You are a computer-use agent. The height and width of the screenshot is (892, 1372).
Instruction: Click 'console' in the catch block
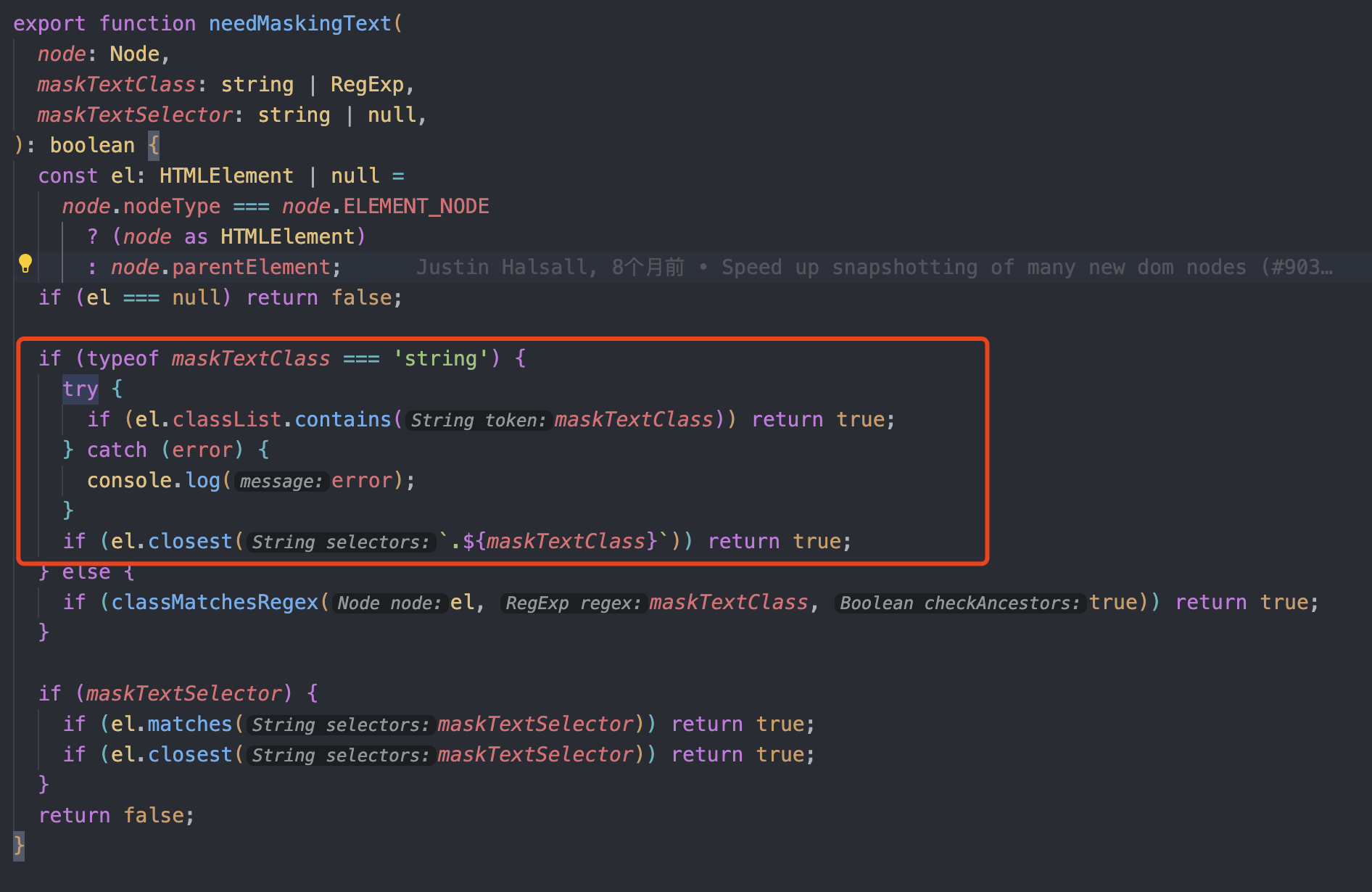[129, 480]
